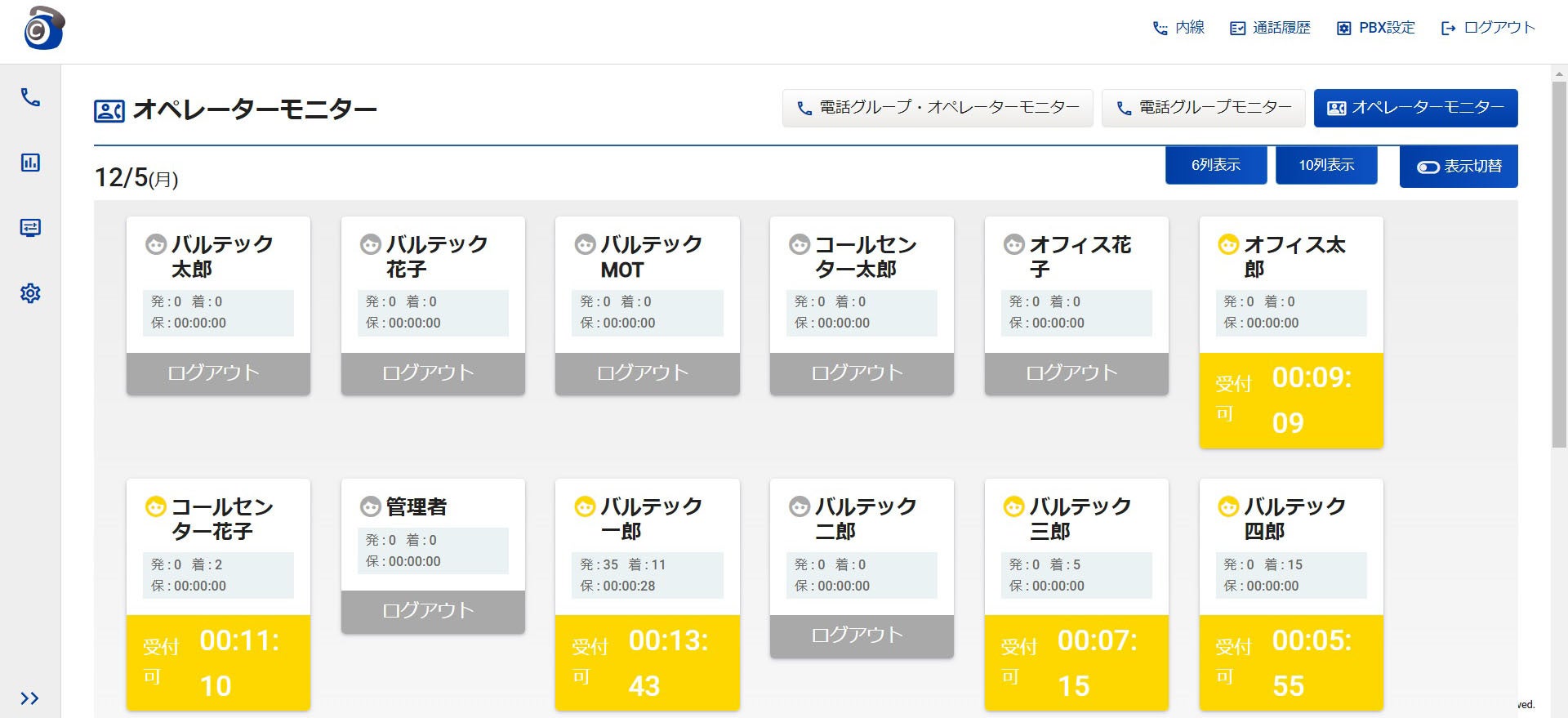Switch to 10列表示 column layout
Viewport: 1568px width, 718px height.
(1326, 165)
